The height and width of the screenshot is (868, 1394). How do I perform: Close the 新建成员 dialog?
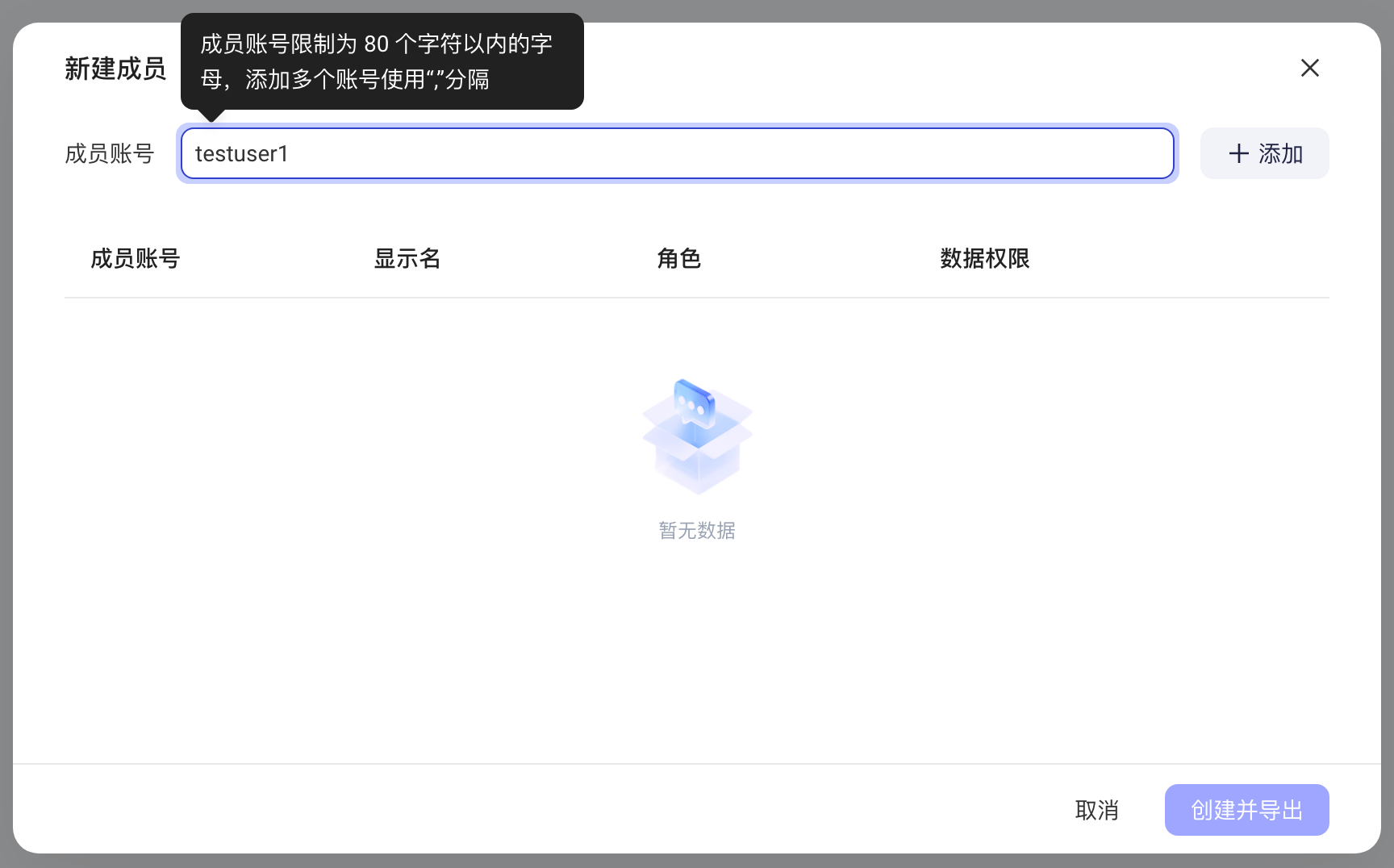pyautogui.click(x=1310, y=68)
